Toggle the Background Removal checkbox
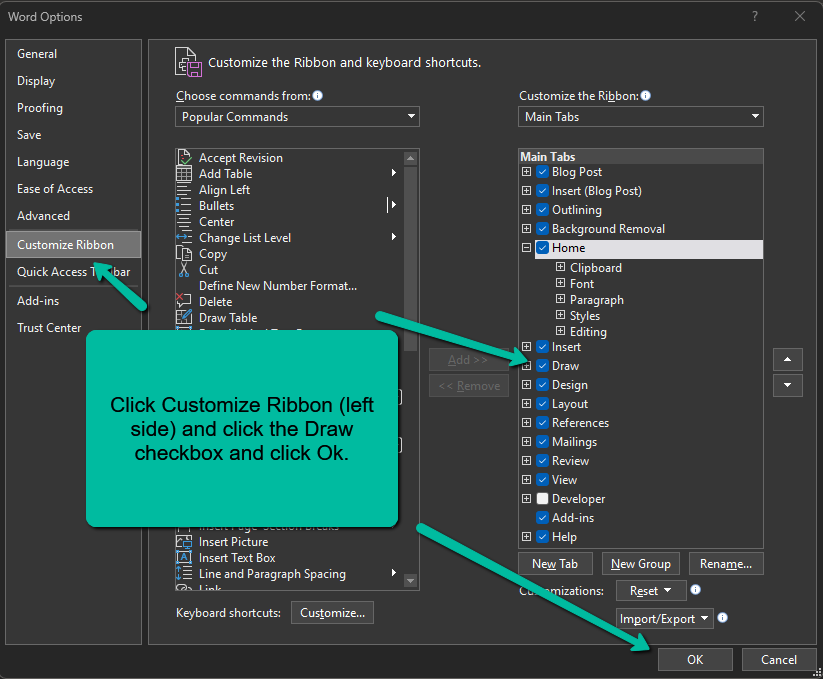Screen dimensions: 823x679 coord(543,229)
